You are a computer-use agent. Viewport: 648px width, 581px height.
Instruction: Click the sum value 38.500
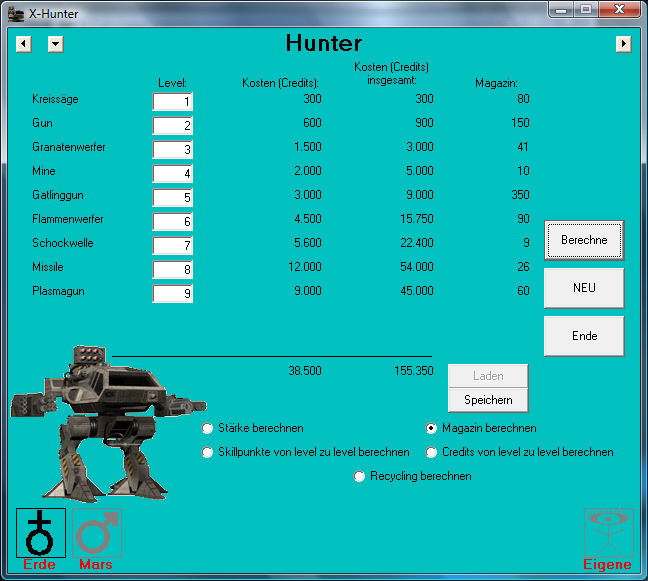[305, 371]
